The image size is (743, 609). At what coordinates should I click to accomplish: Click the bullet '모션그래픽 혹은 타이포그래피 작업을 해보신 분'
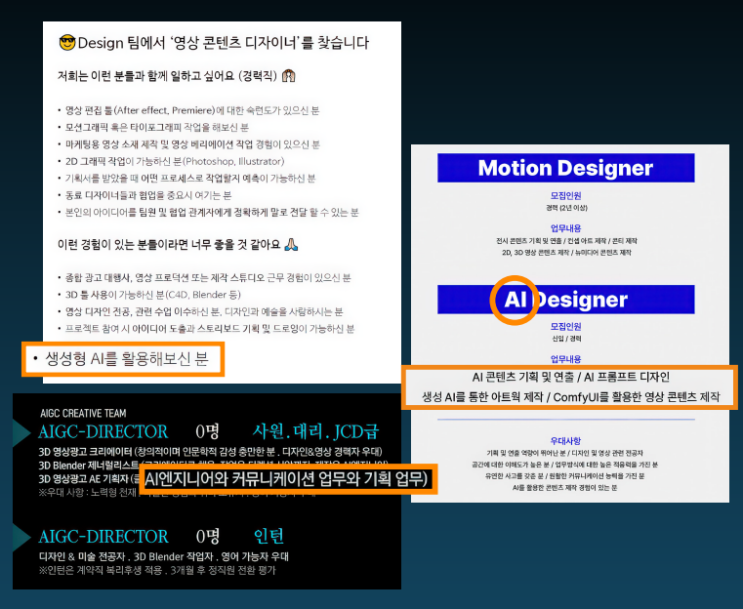pyautogui.click(x=157, y=127)
